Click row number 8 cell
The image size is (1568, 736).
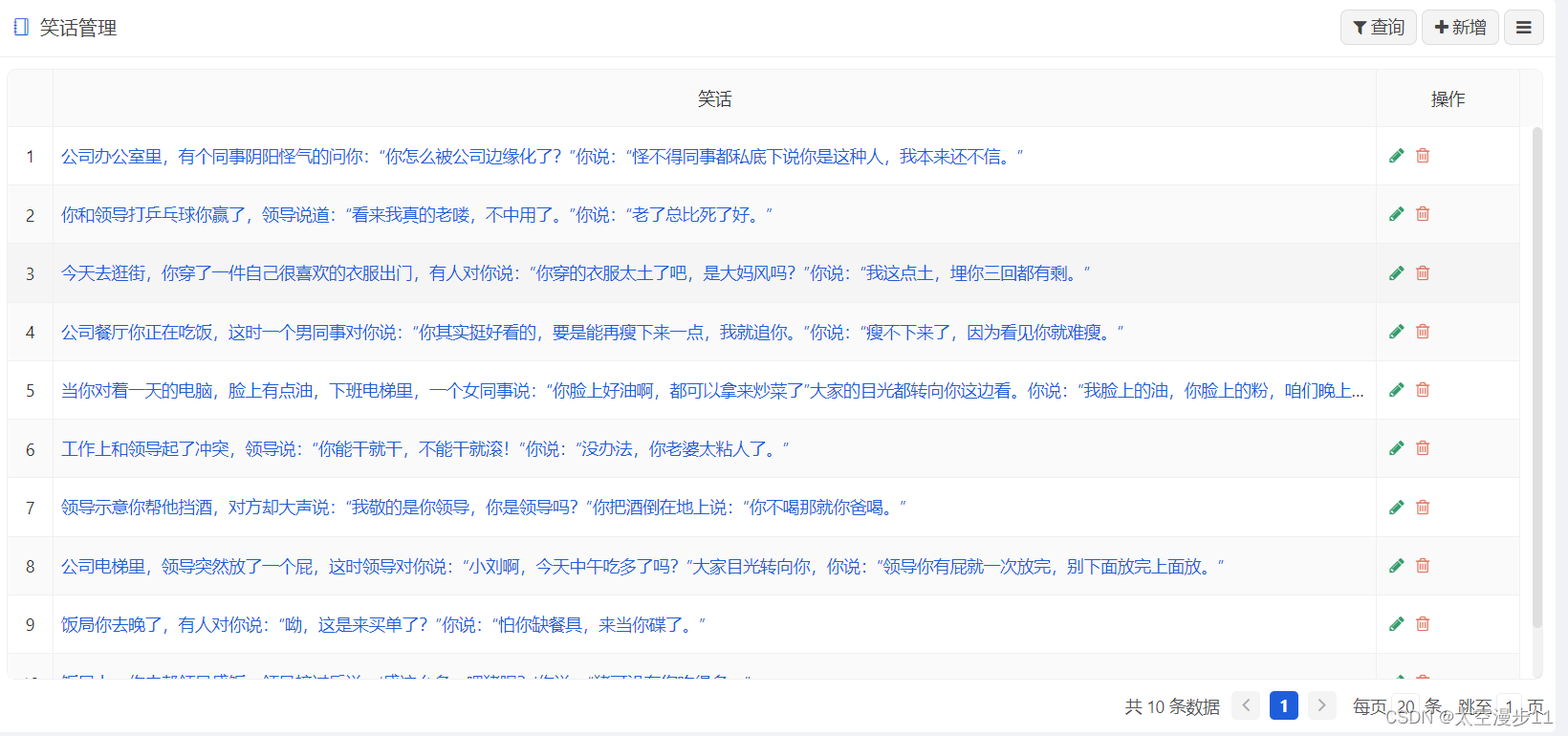tap(30, 566)
